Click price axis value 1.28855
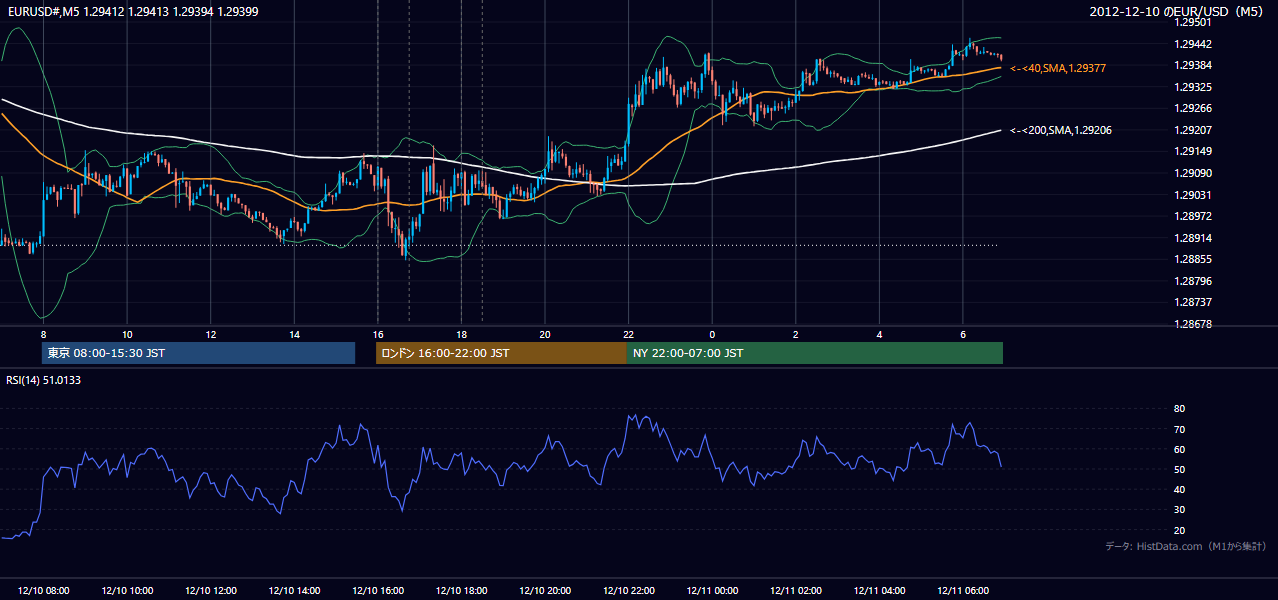The image size is (1278, 600). coord(1193,259)
